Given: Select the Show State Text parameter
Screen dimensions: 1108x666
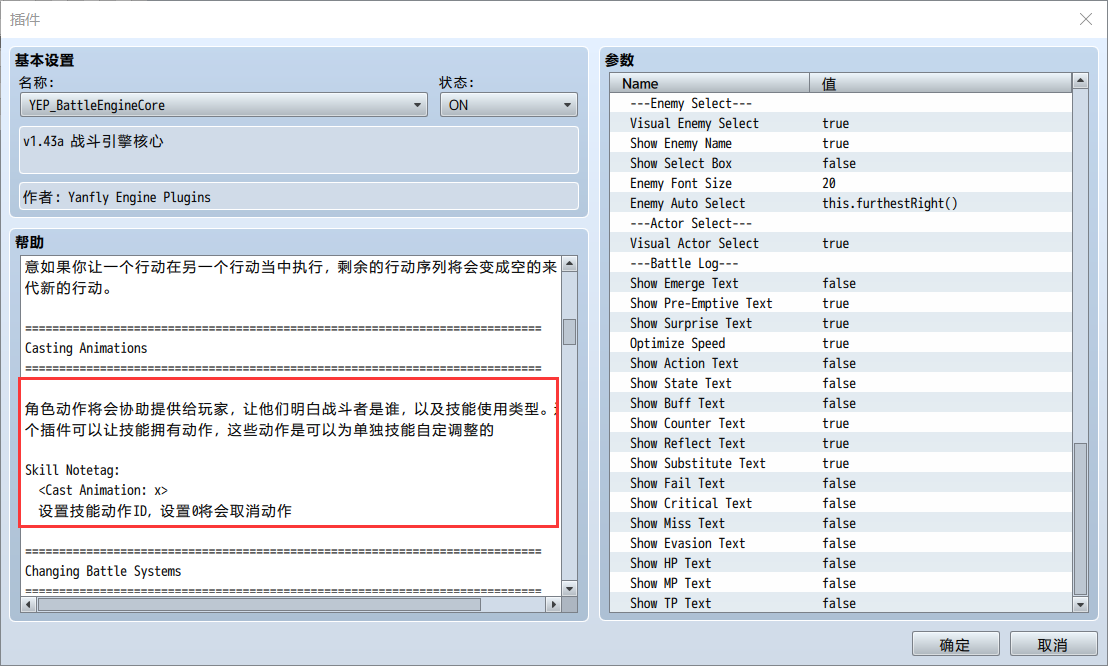Looking at the screenshot, I should click(841, 383).
